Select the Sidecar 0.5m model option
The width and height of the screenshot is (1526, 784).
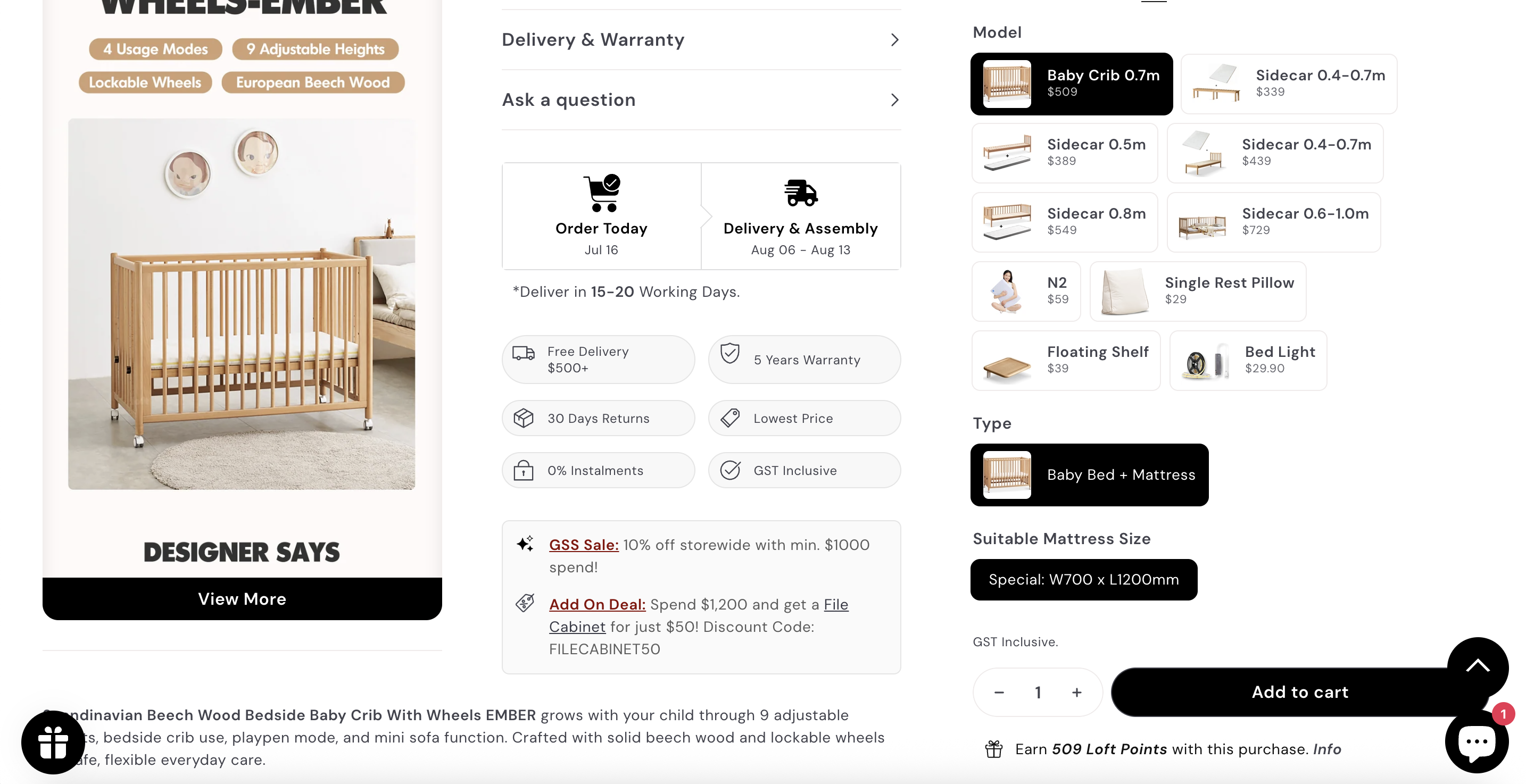[1065, 153]
